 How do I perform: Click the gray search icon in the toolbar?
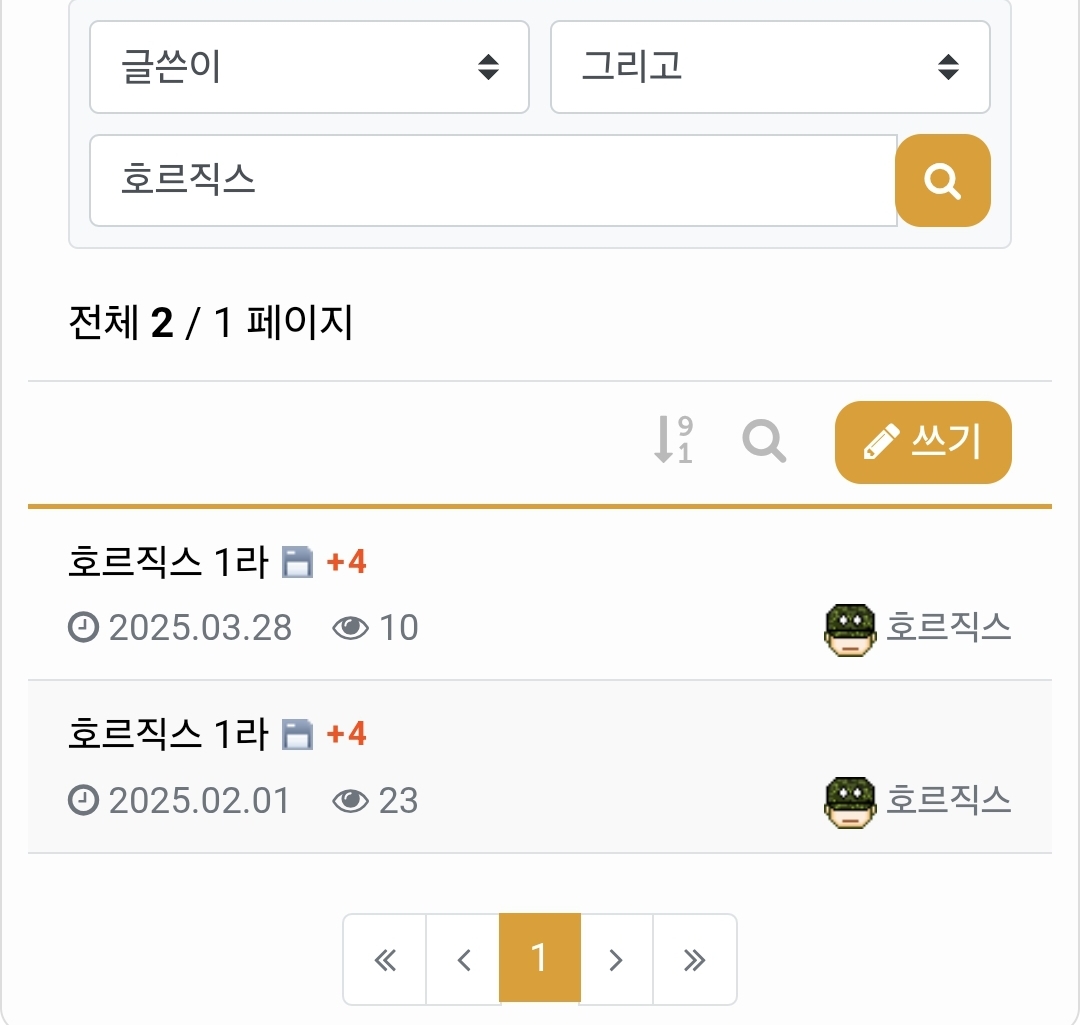(764, 441)
